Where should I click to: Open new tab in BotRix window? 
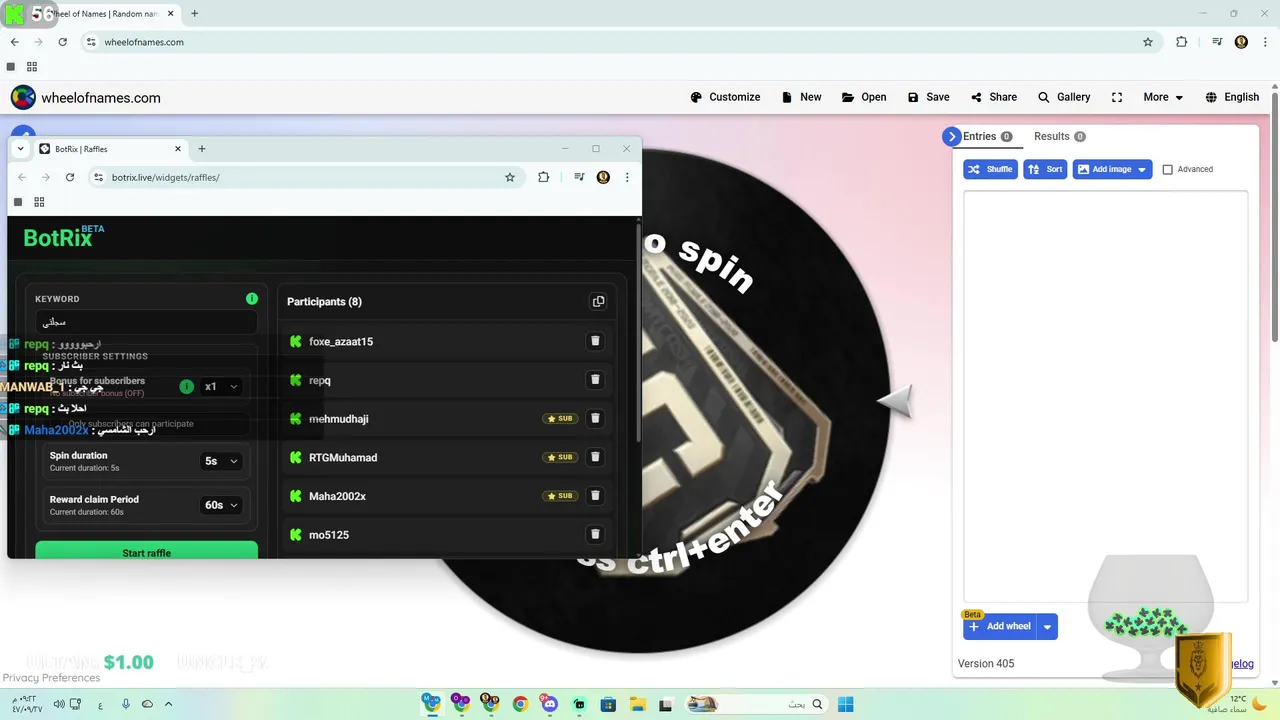pyautogui.click(x=202, y=149)
